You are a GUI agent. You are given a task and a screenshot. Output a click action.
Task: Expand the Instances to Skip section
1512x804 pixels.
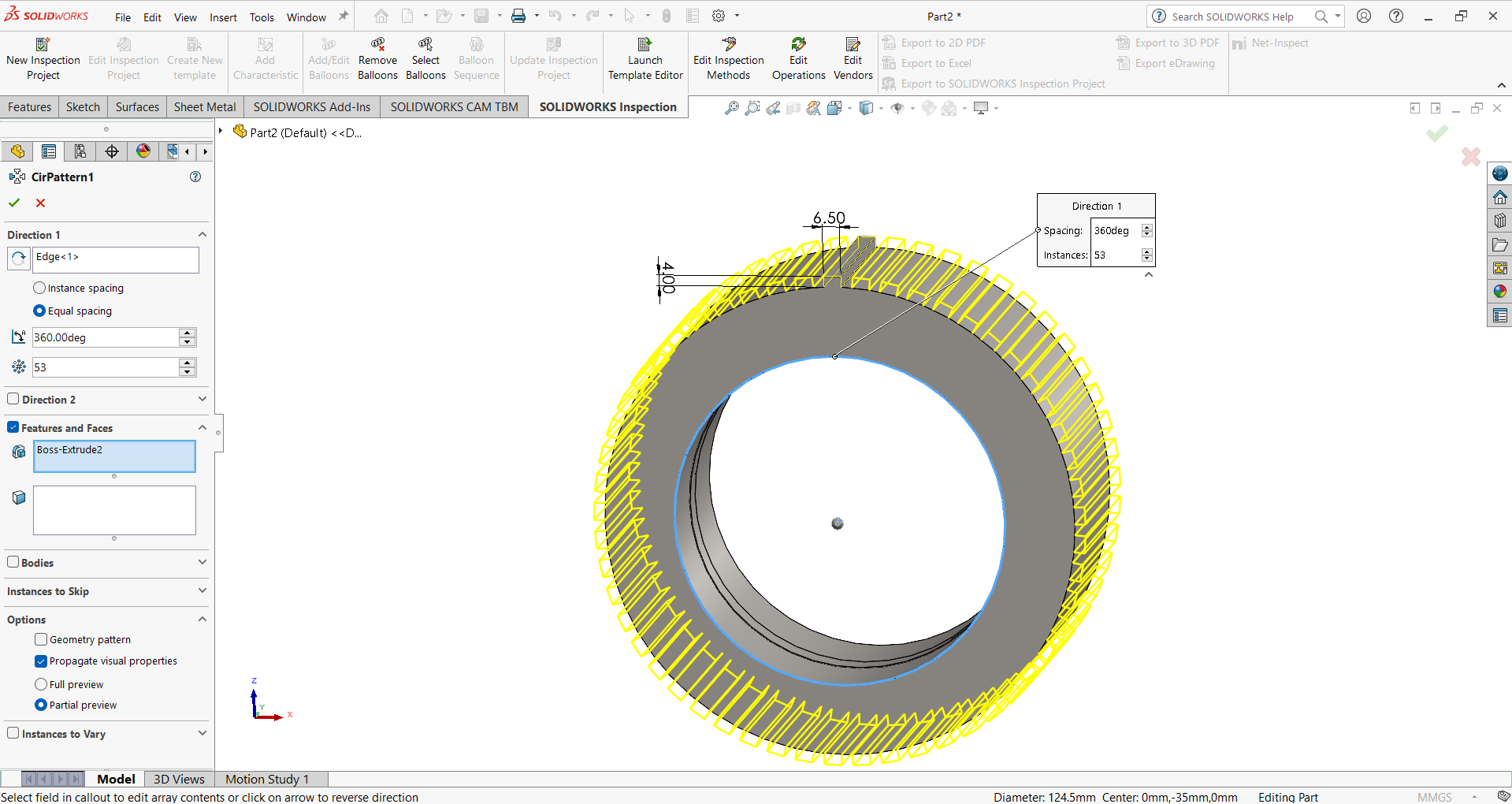(202, 591)
